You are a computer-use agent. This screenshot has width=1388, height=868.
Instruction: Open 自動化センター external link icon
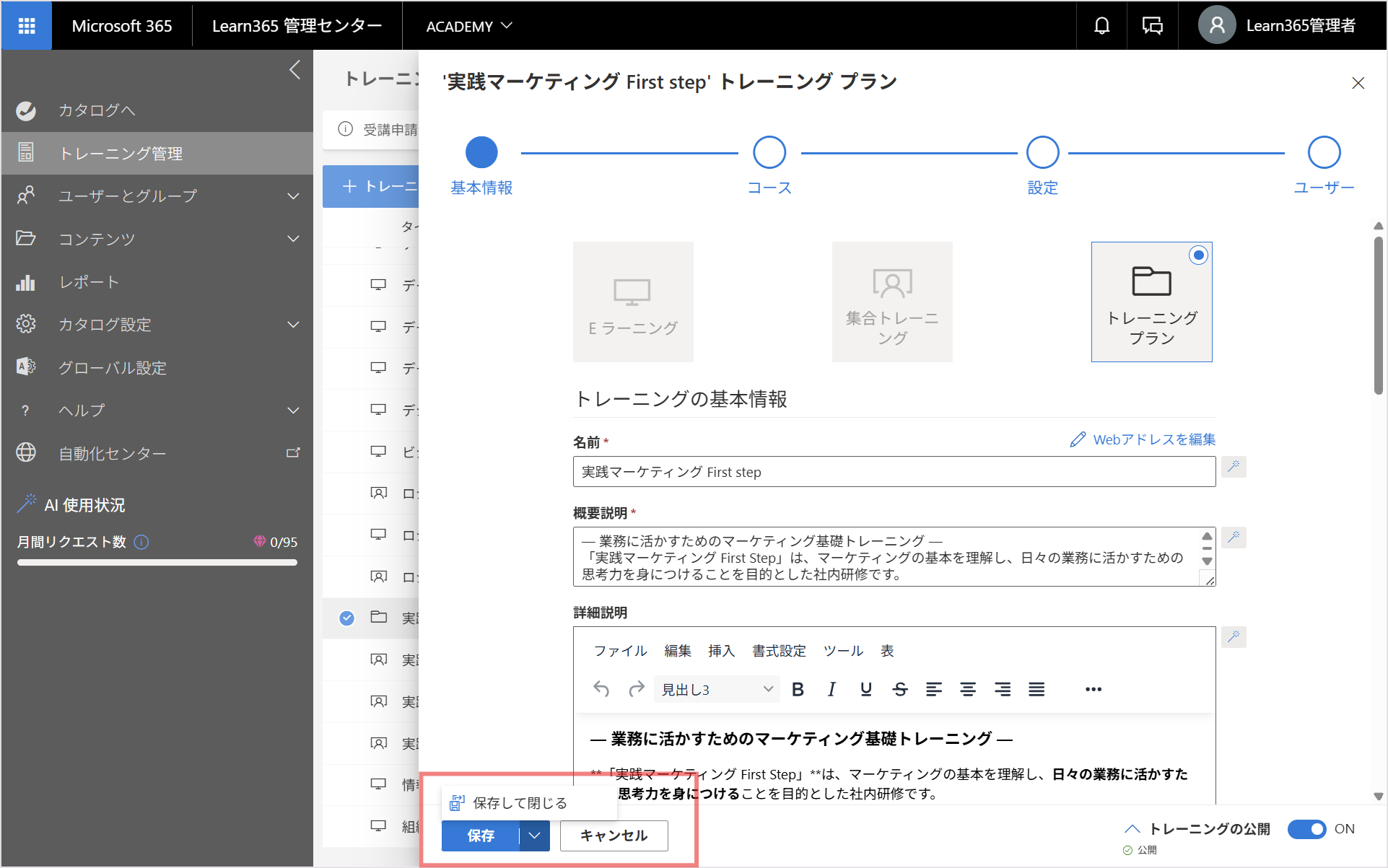click(x=293, y=453)
